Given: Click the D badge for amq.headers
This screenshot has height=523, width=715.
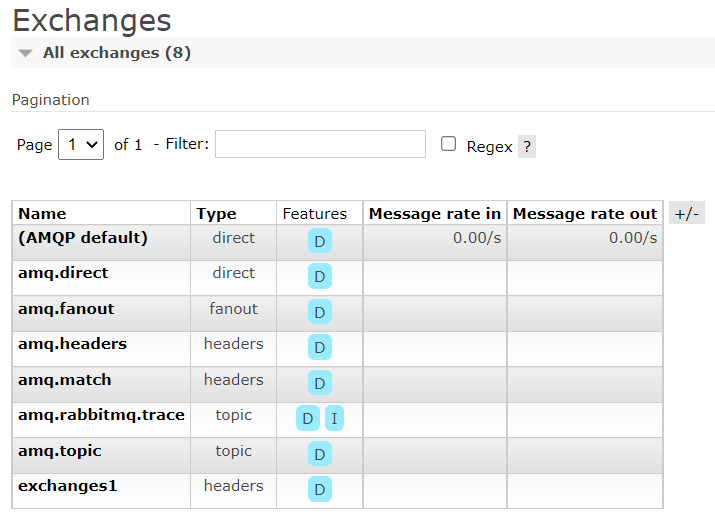Looking at the screenshot, I should click(320, 347).
